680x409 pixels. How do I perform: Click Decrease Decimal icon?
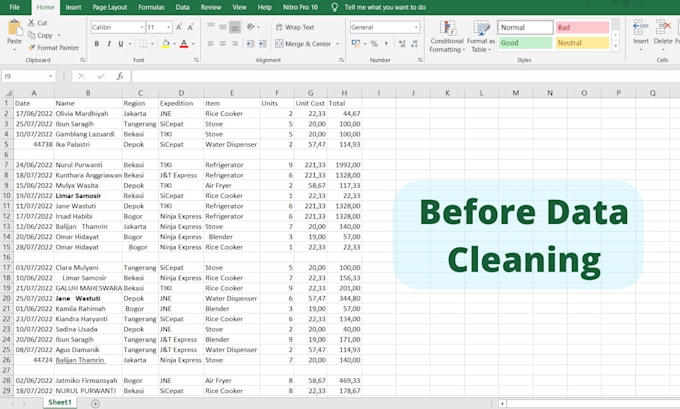point(414,44)
